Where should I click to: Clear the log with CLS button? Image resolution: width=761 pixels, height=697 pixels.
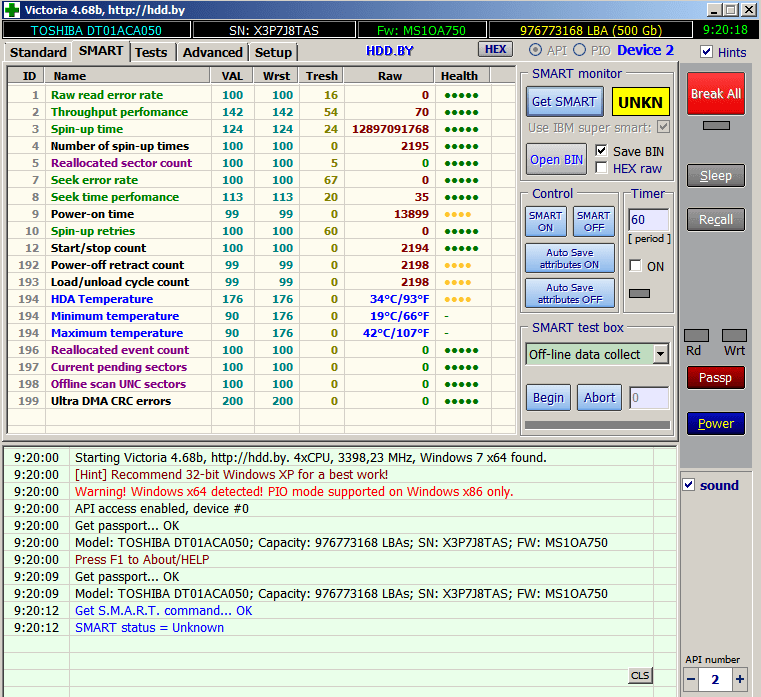(640, 675)
